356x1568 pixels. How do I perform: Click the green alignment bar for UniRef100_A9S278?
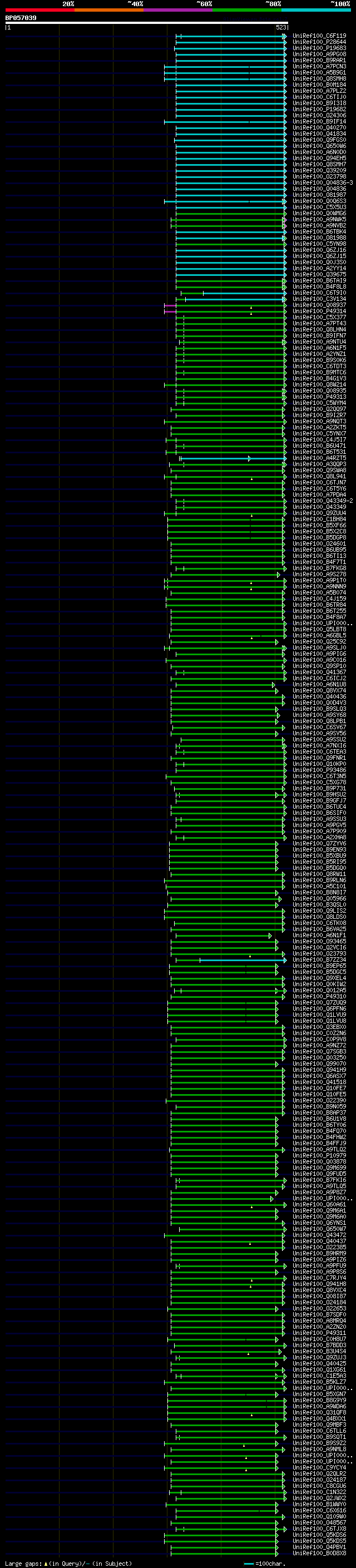[x=225, y=575]
